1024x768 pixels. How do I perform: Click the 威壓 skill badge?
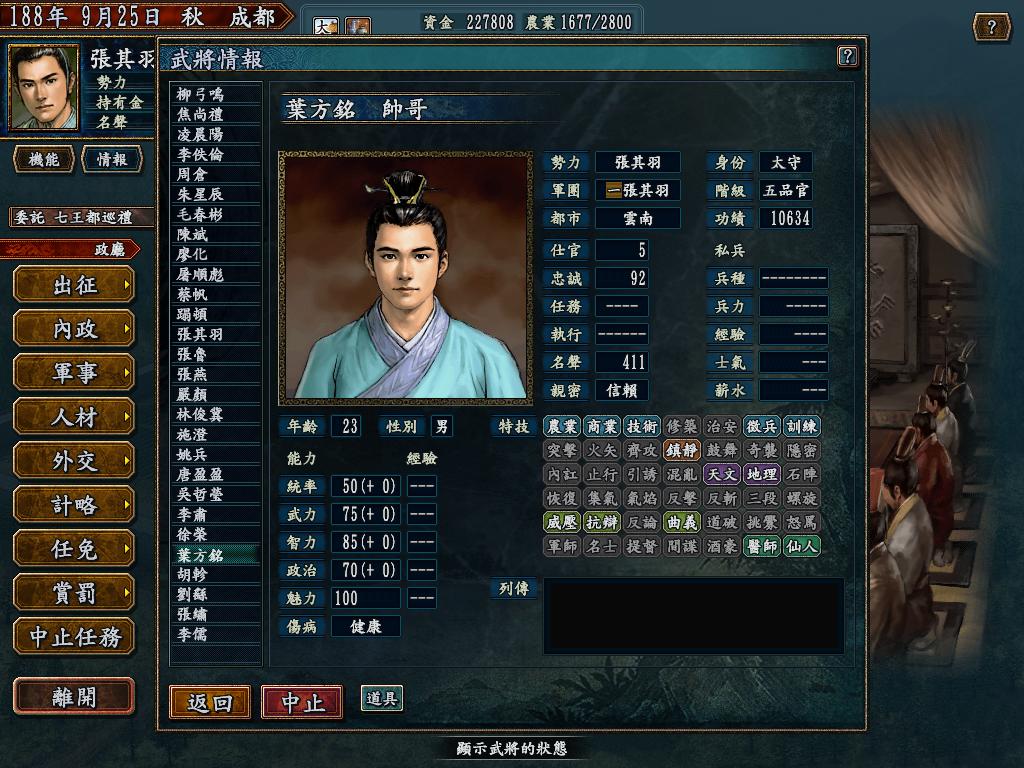[562, 522]
